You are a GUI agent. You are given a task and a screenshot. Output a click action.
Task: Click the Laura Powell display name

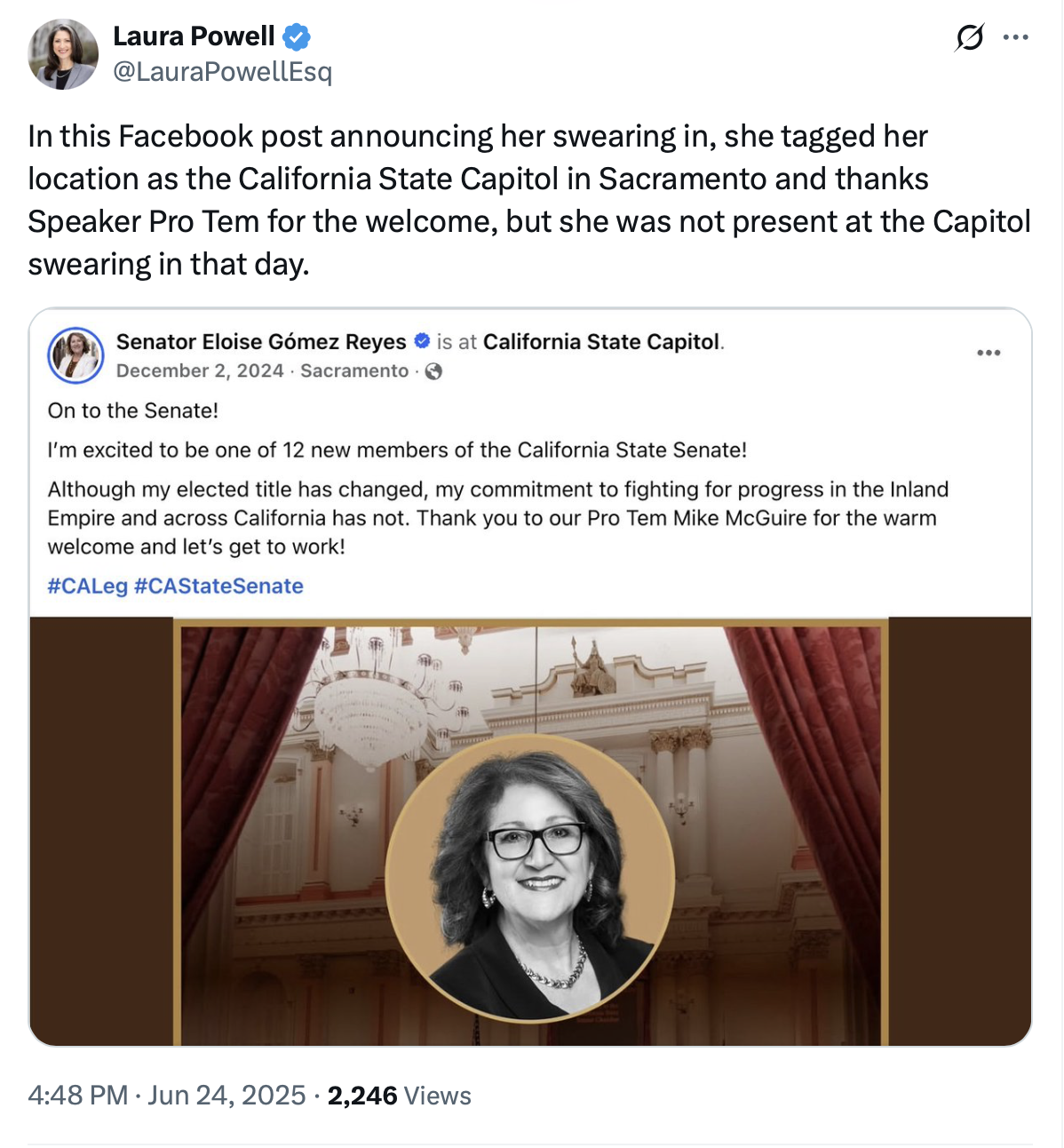click(x=194, y=36)
